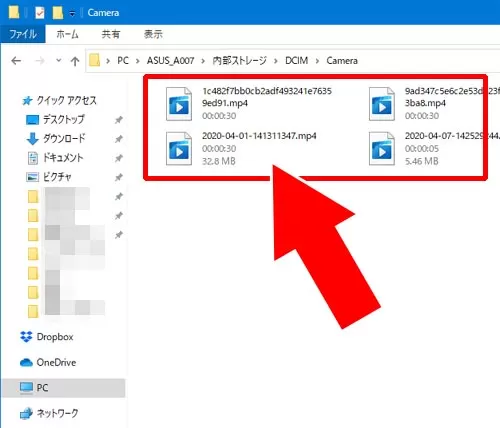Click the クイック アクセス star icon

(x=27, y=100)
